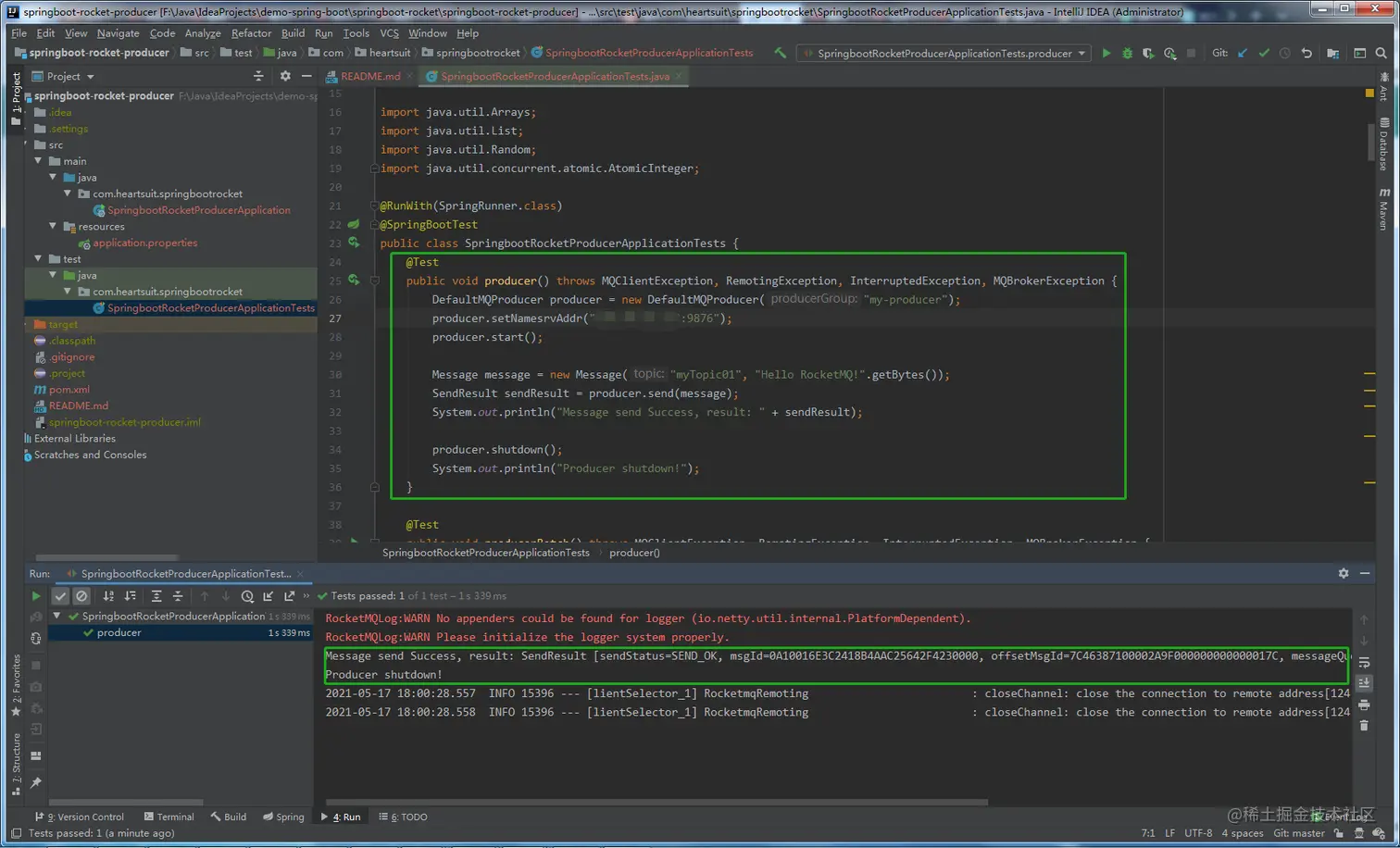Open the Analyze menu
The width and height of the screenshot is (1400, 848).
(x=203, y=32)
